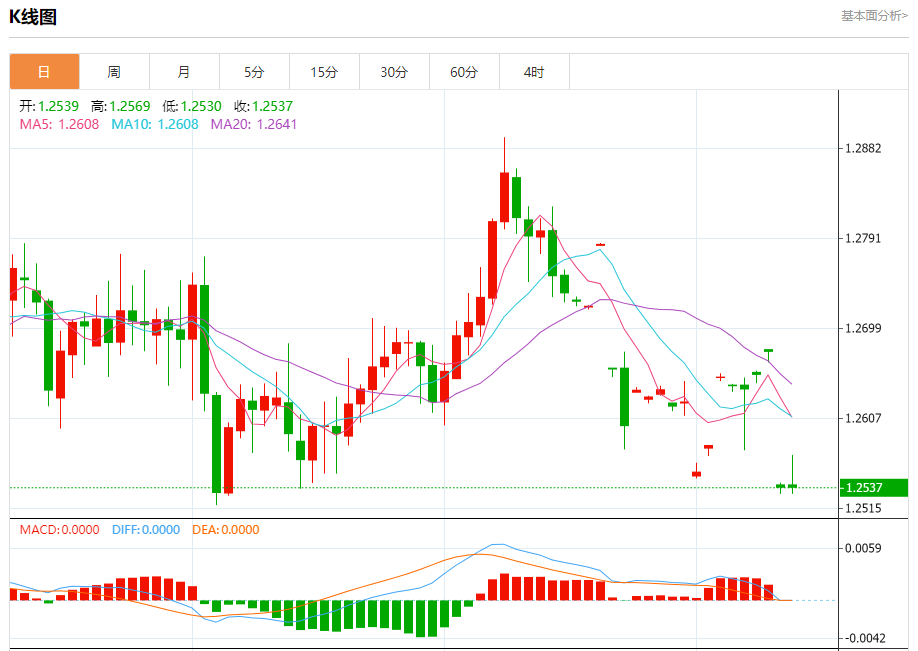The height and width of the screenshot is (651, 918).
Task: Switch to the 周 weekly tab
Action: pyautogui.click(x=114, y=72)
